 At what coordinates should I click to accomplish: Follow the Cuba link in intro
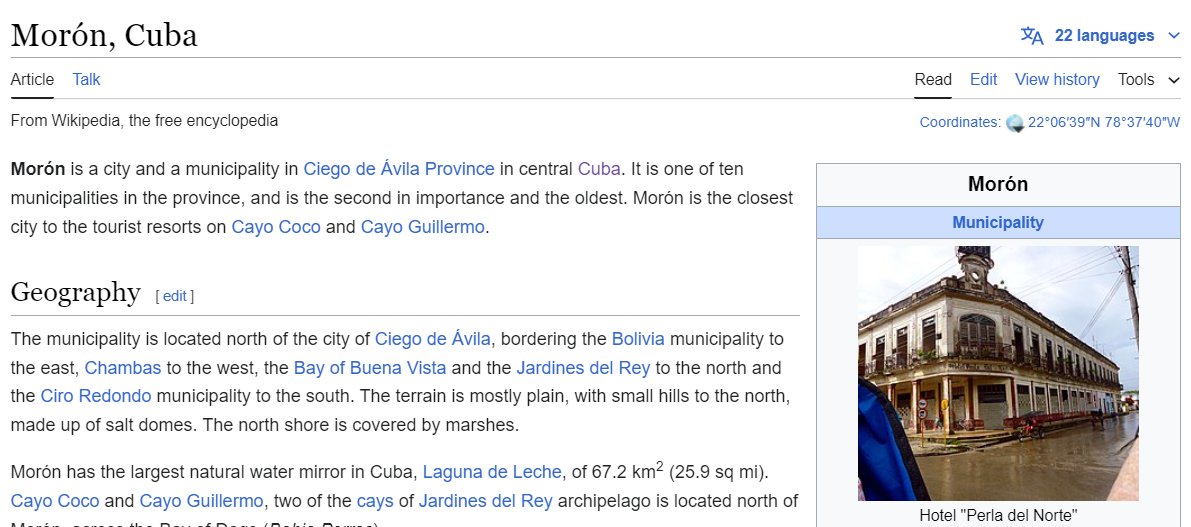tap(599, 169)
